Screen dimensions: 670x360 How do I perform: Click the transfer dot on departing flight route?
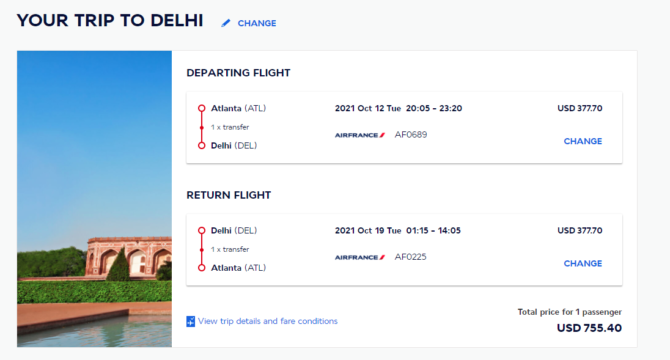[x=202, y=127]
